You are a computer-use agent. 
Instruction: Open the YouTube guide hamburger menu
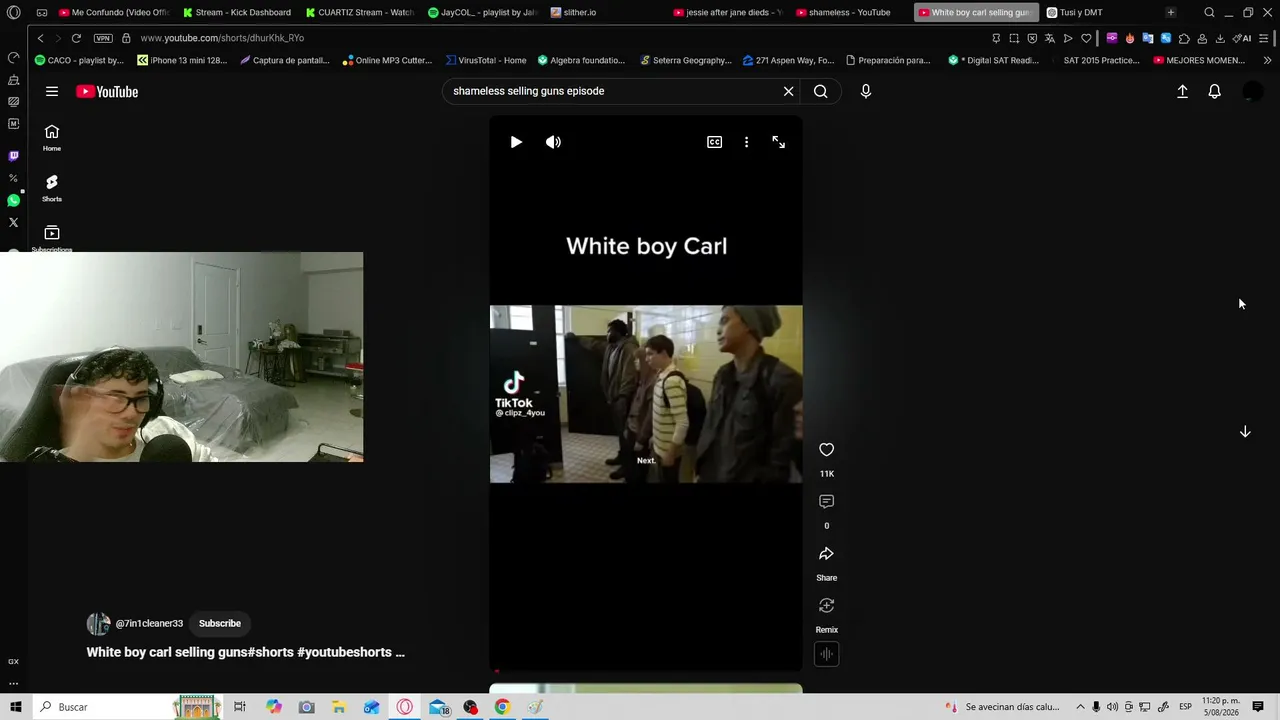pos(52,92)
